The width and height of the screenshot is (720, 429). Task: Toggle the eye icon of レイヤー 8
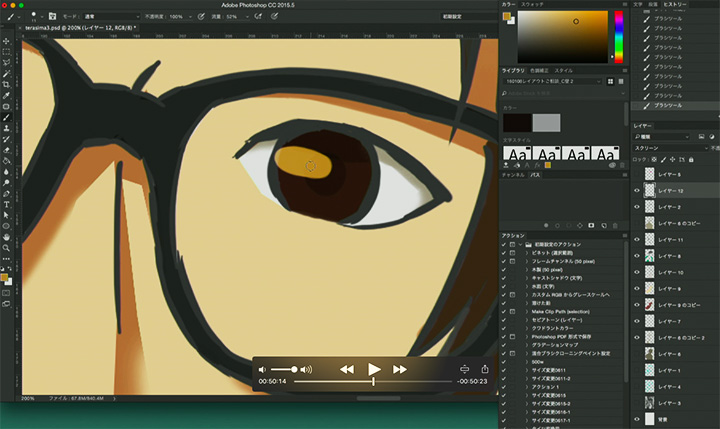(x=637, y=256)
